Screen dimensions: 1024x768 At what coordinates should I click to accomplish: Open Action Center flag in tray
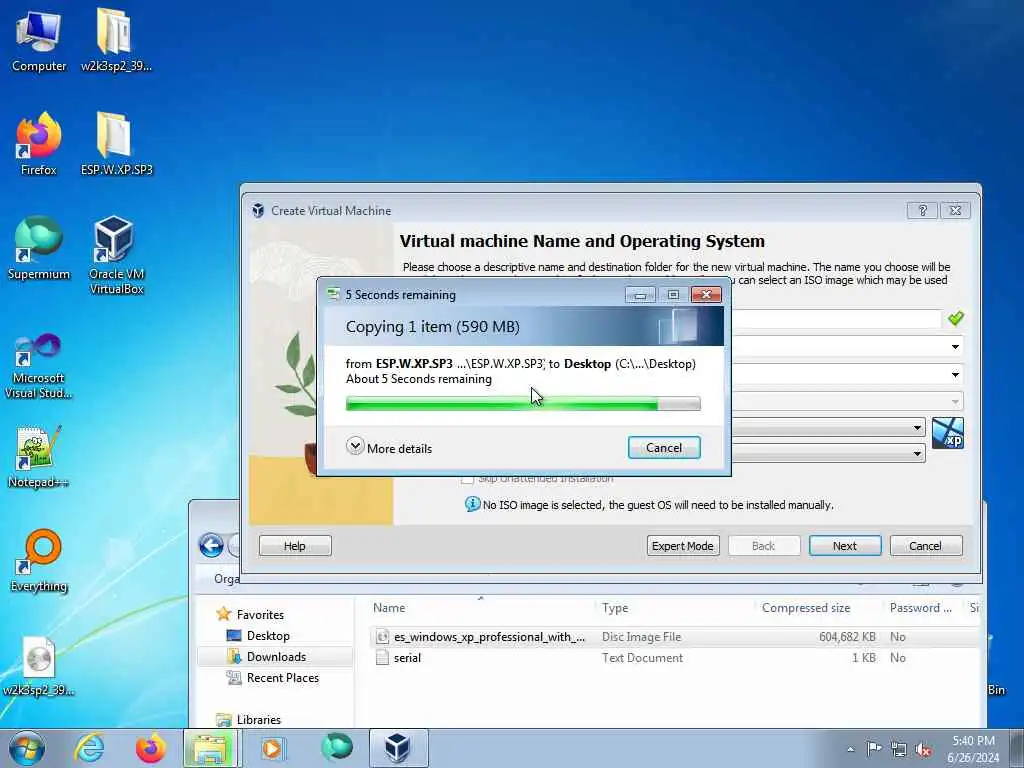(x=874, y=748)
